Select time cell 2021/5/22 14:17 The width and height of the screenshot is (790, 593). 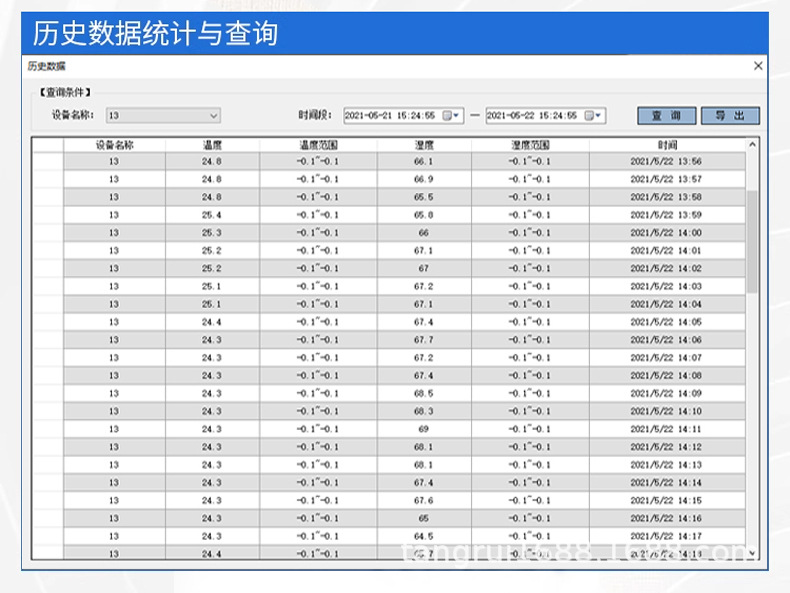pyautogui.click(x=667, y=537)
